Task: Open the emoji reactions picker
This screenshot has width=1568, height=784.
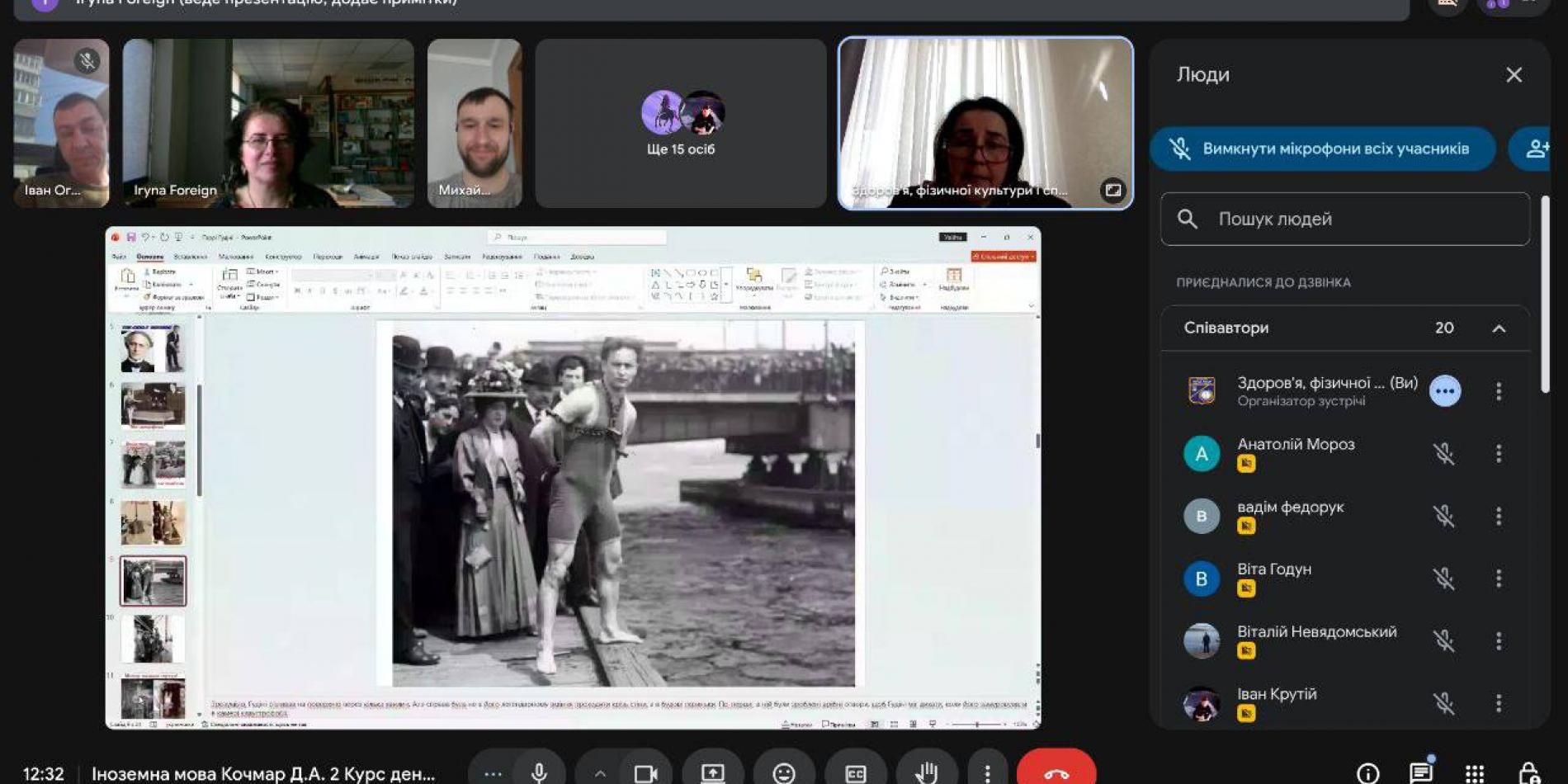Action: point(783,772)
